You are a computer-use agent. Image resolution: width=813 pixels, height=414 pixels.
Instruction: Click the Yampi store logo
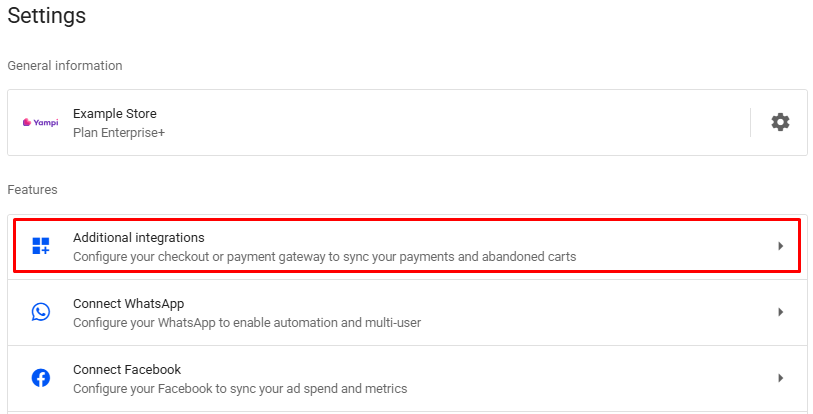pyautogui.click(x=40, y=122)
